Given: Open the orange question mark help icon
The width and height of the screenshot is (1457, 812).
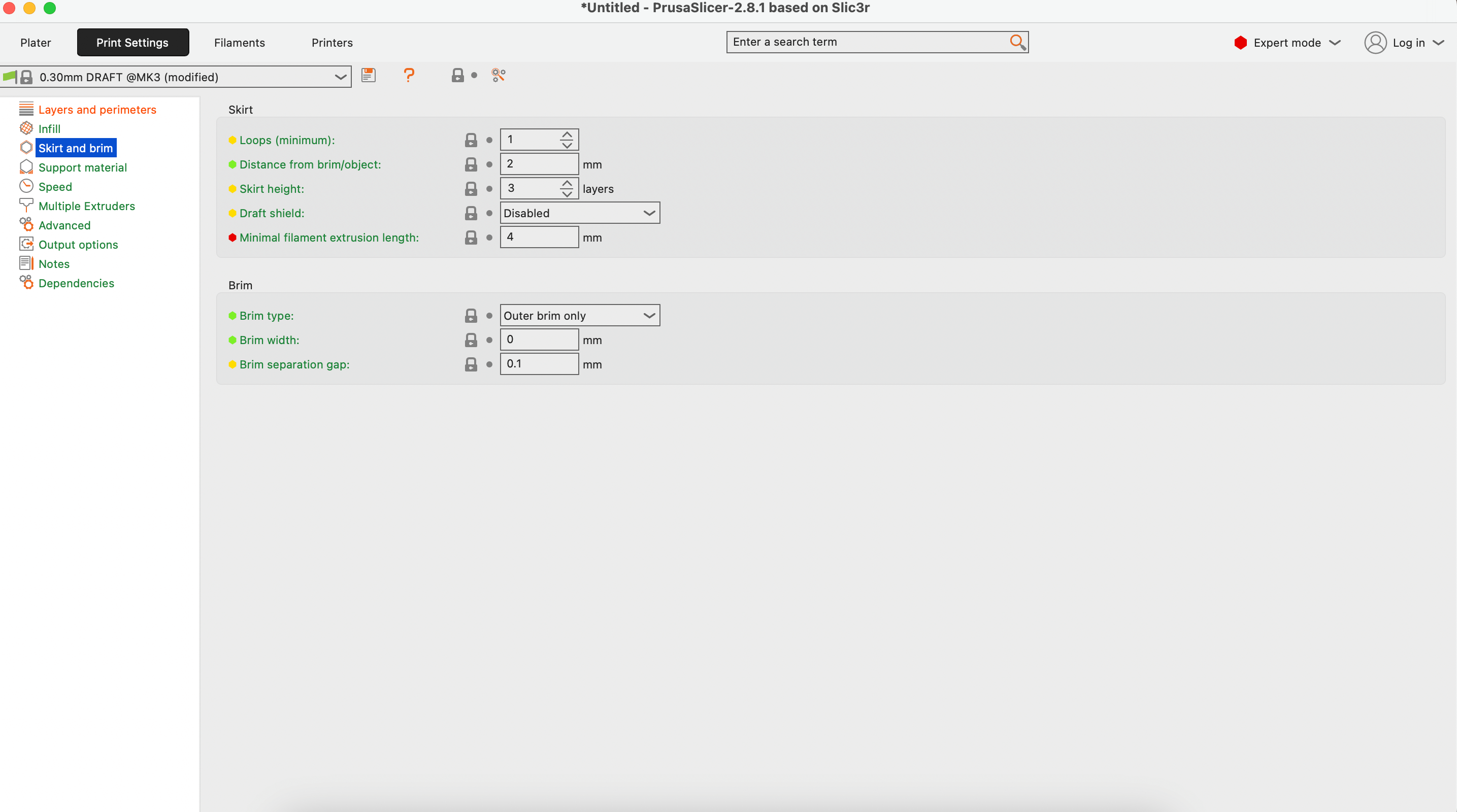Looking at the screenshot, I should point(408,75).
